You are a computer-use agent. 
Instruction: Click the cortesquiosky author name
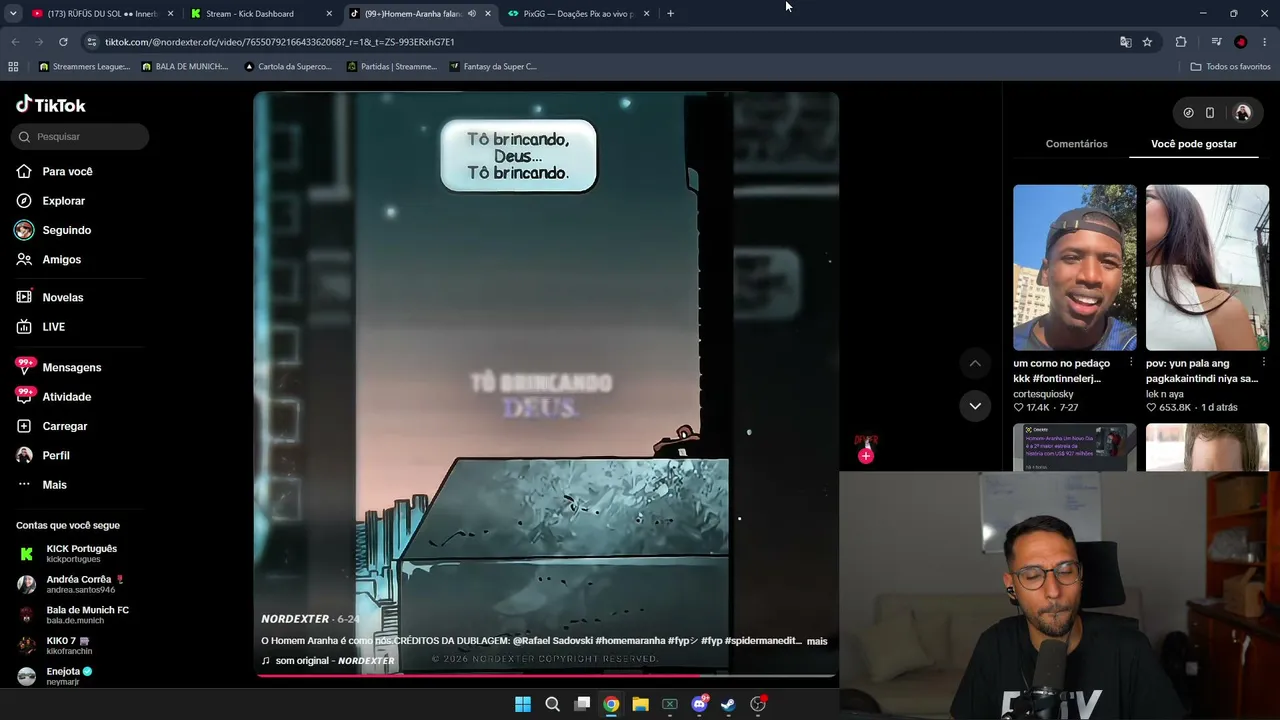click(x=1043, y=394)
